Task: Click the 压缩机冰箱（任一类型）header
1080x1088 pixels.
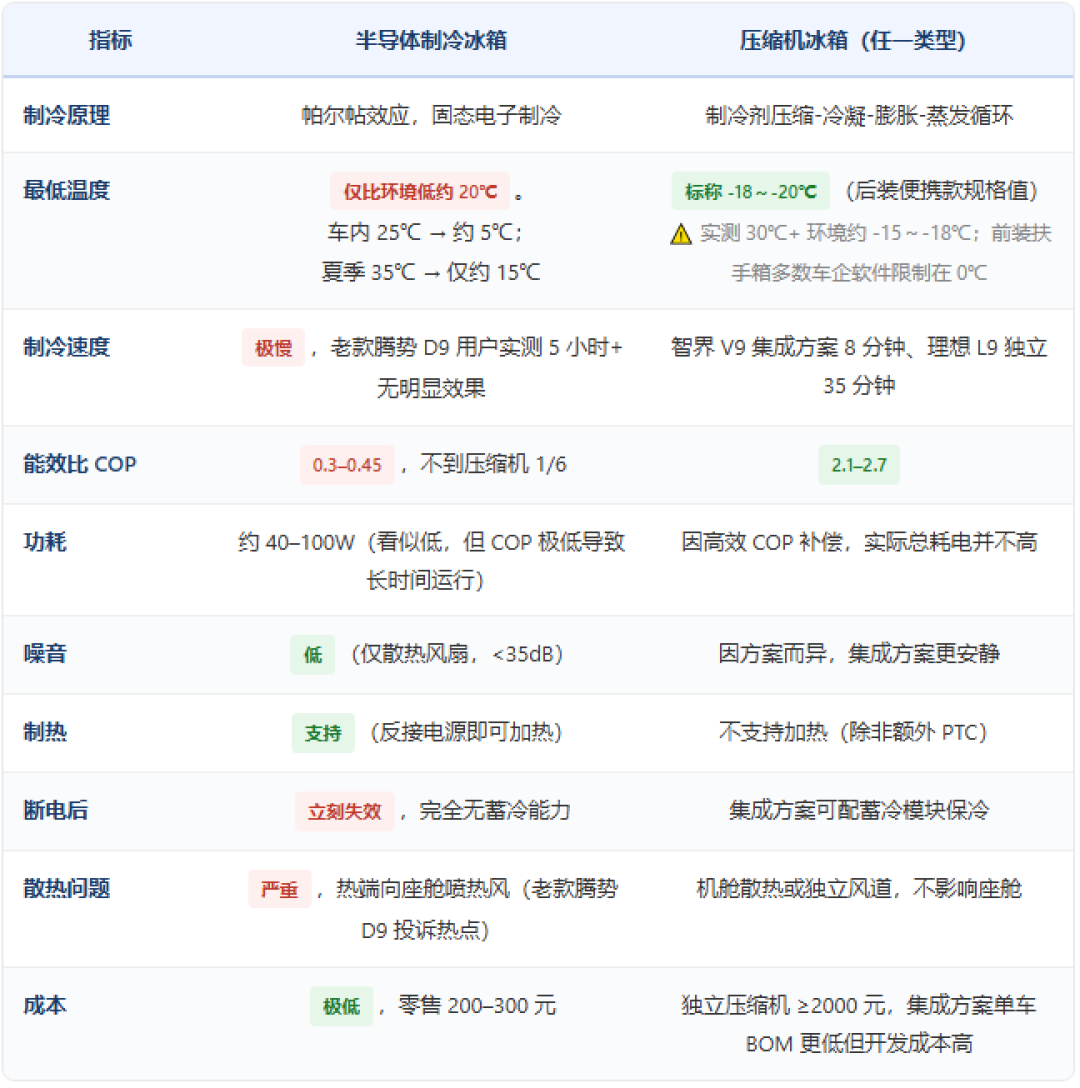Action: pyautogui.click(x=852, y=40)
